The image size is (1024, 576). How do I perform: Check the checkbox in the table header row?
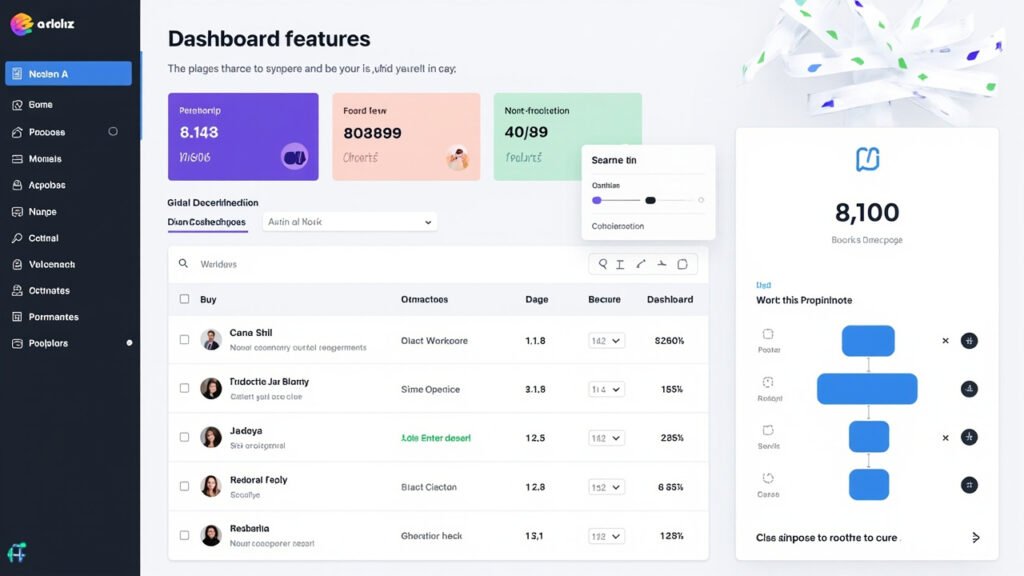pyautogui.click(x=185, y=299)
